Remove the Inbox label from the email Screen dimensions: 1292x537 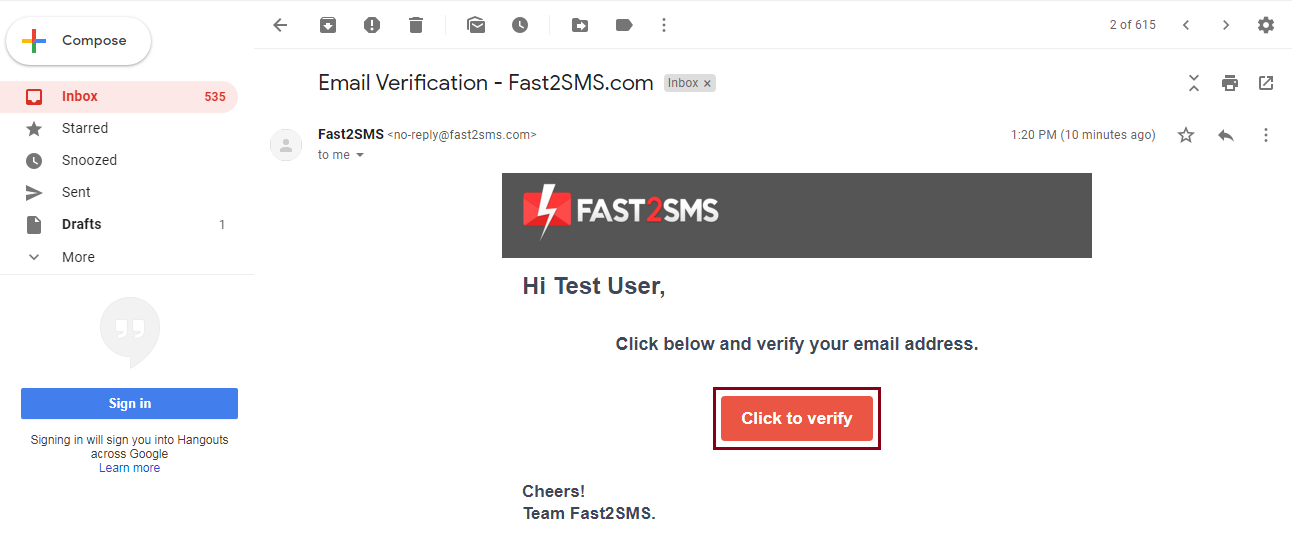click(707, 84)
